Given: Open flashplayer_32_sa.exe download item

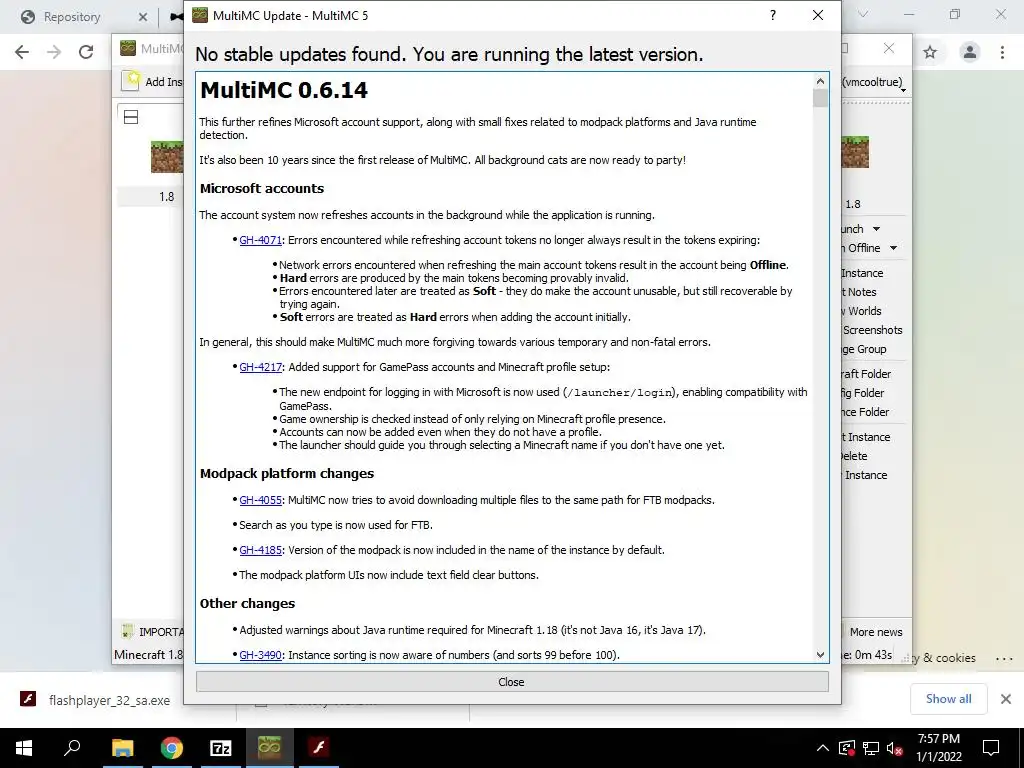Looking at the screenshot, I should click(x=109, y=700).
